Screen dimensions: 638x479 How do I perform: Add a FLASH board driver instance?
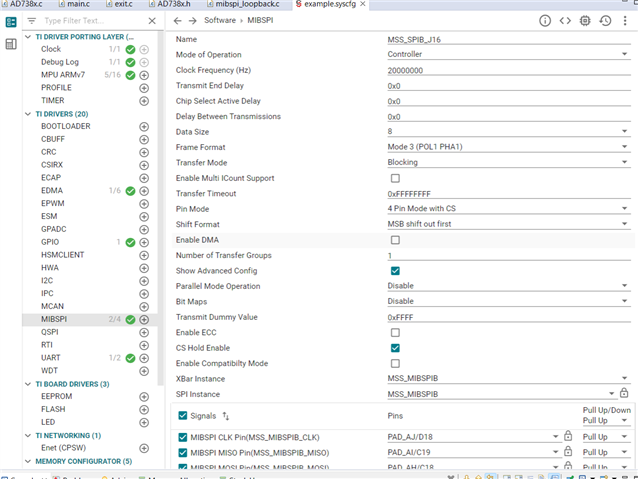[144, 410]
